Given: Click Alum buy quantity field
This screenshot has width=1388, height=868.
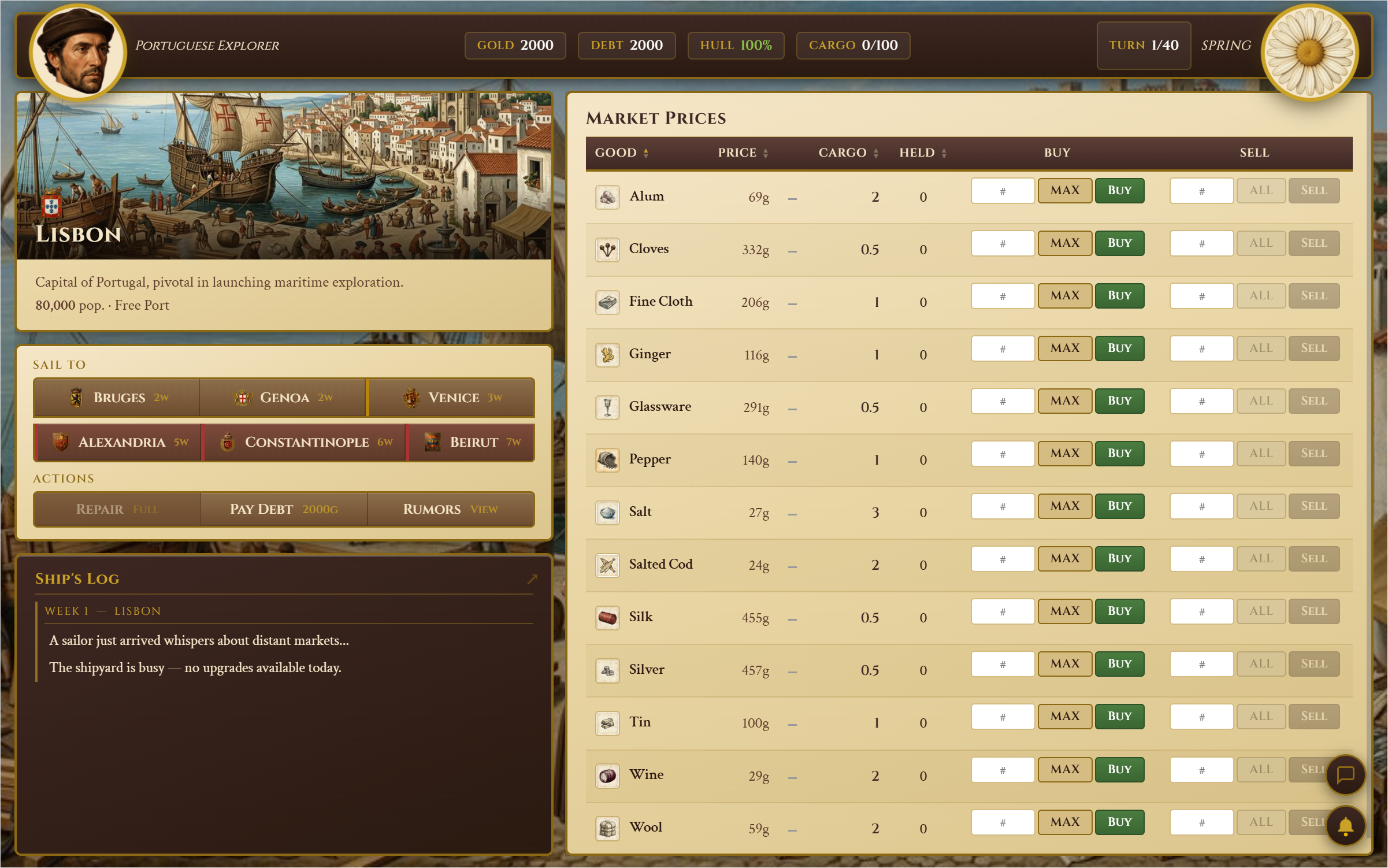Looking at the screenshot, I should point(1002,191).
